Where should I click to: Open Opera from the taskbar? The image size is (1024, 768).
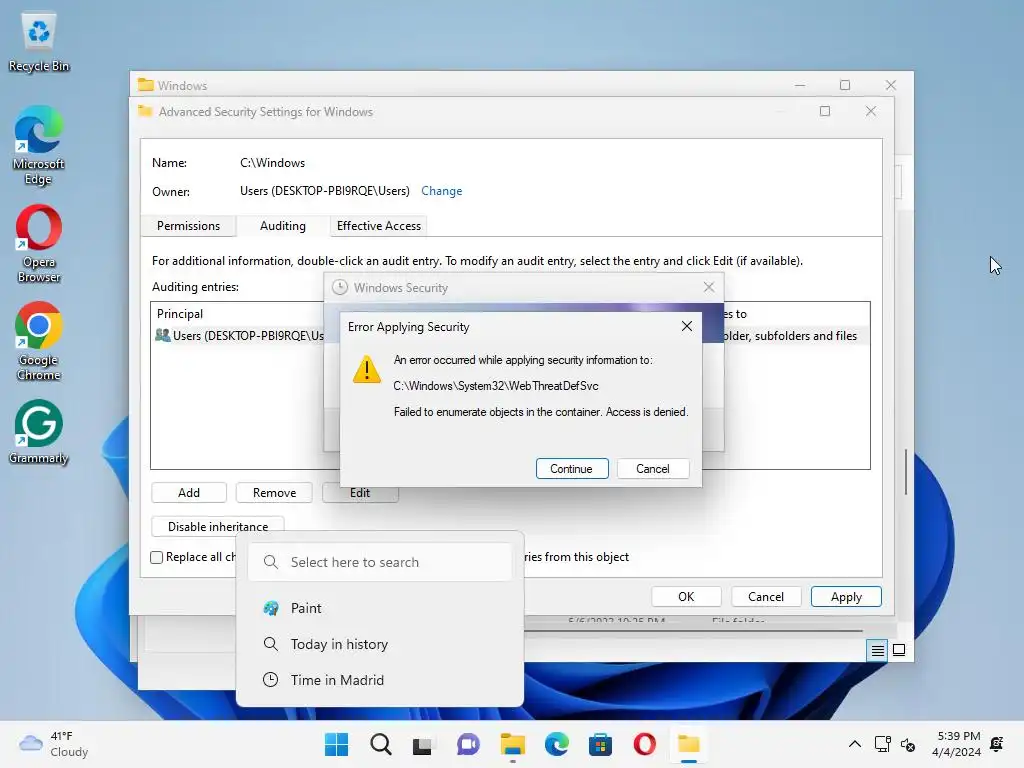644,744
